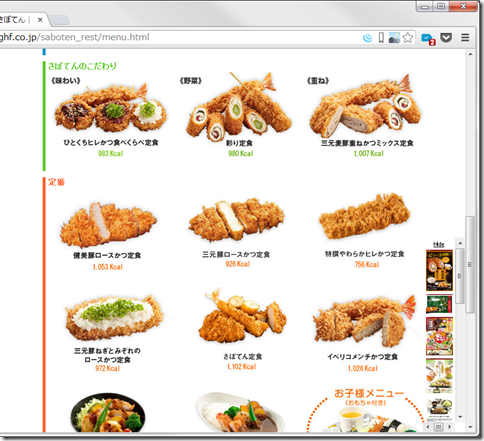This screenshot has height=441, width=484.
Task: Click the main page vertical scroll thumb
Action: (x=470, y=265)
